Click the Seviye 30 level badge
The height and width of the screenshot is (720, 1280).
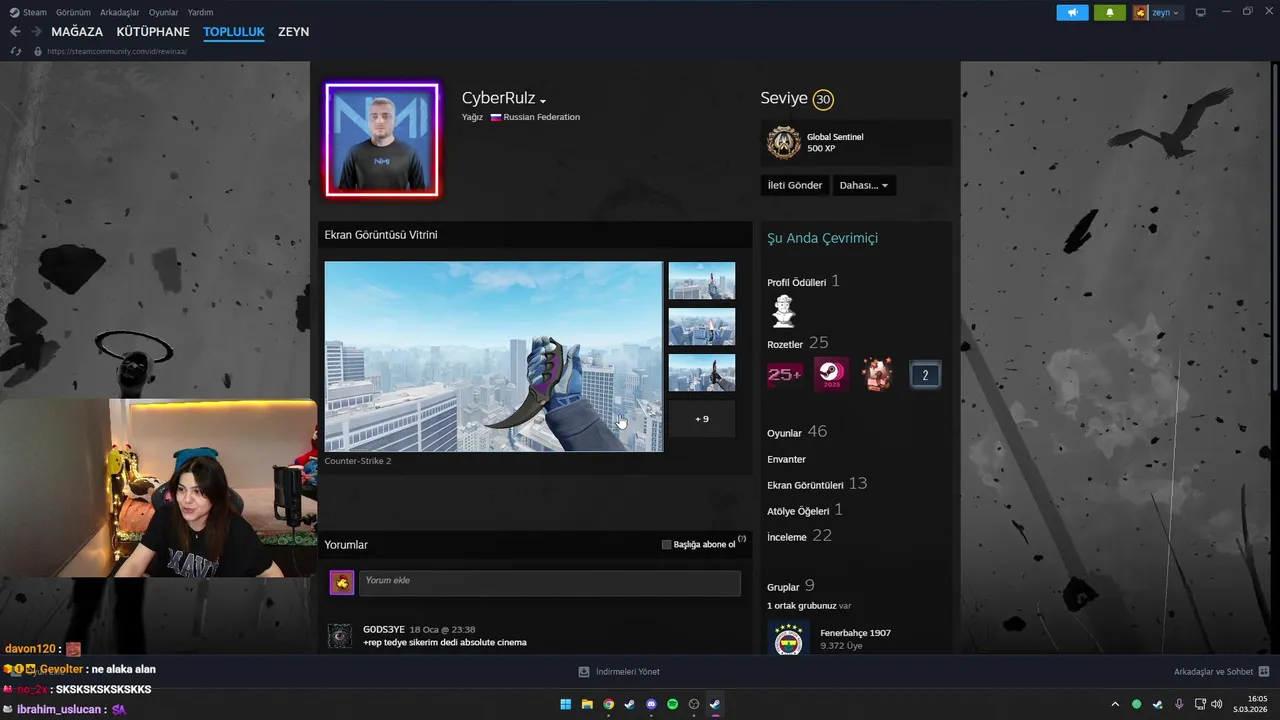point(822,99)
